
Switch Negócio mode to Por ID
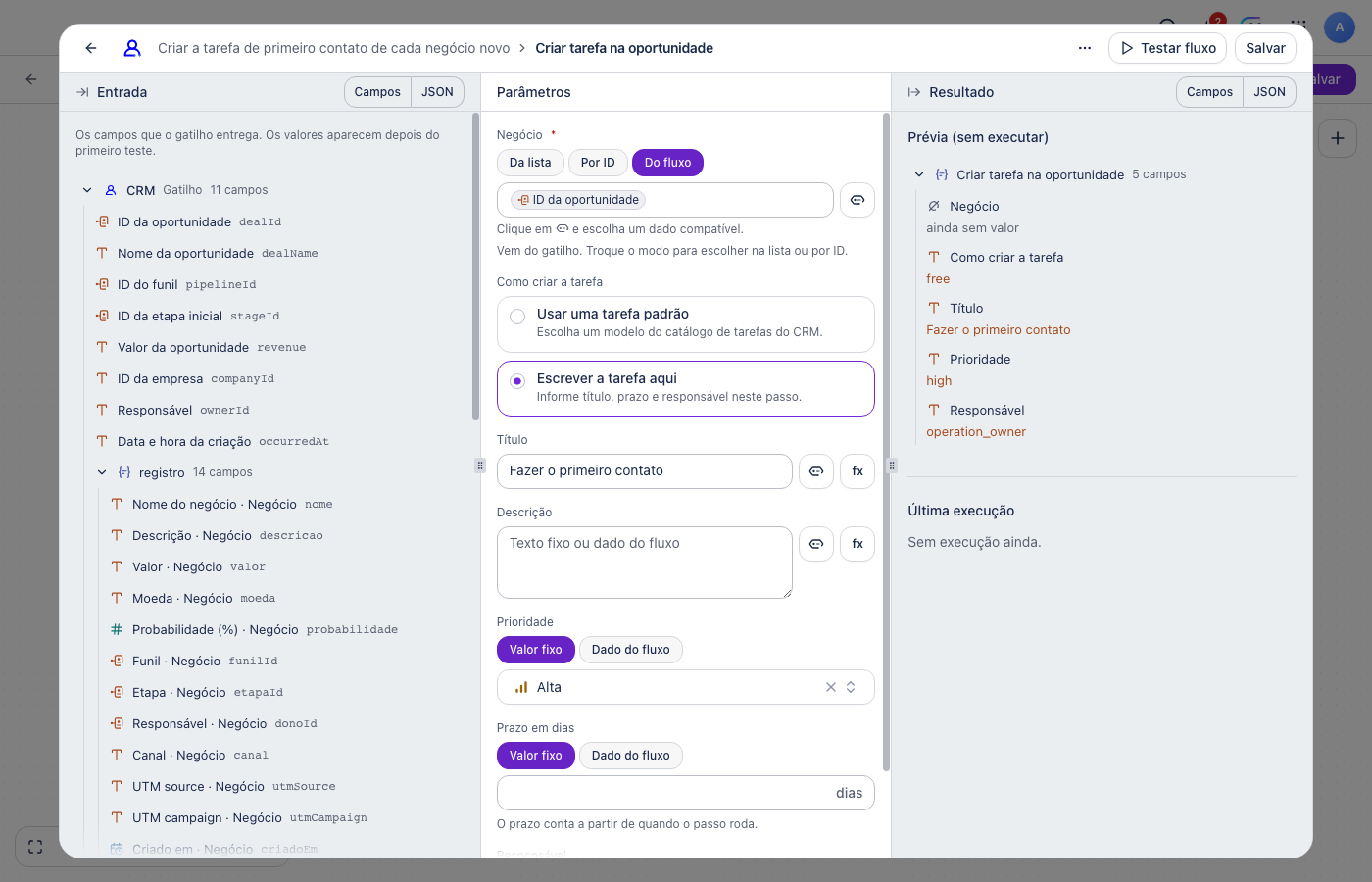pyautogui.click(x=598, y=163)
